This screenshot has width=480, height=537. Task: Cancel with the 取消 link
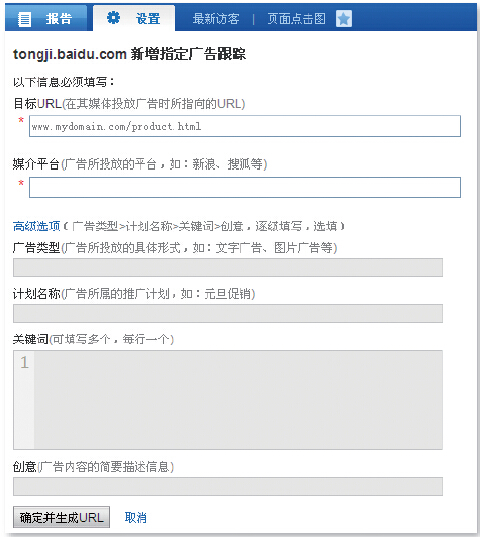click(136, 517)
